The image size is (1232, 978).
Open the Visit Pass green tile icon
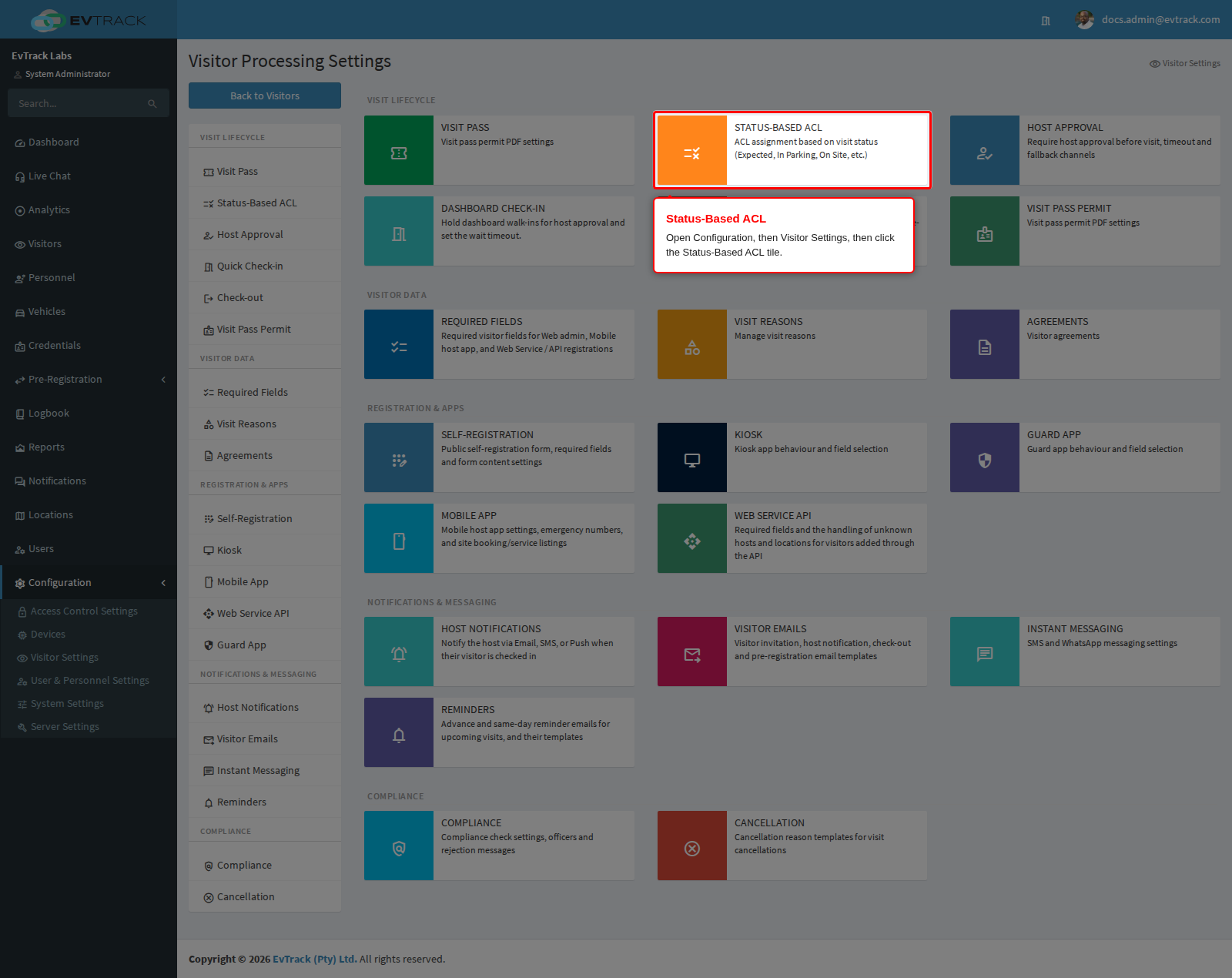coord(399,150)
